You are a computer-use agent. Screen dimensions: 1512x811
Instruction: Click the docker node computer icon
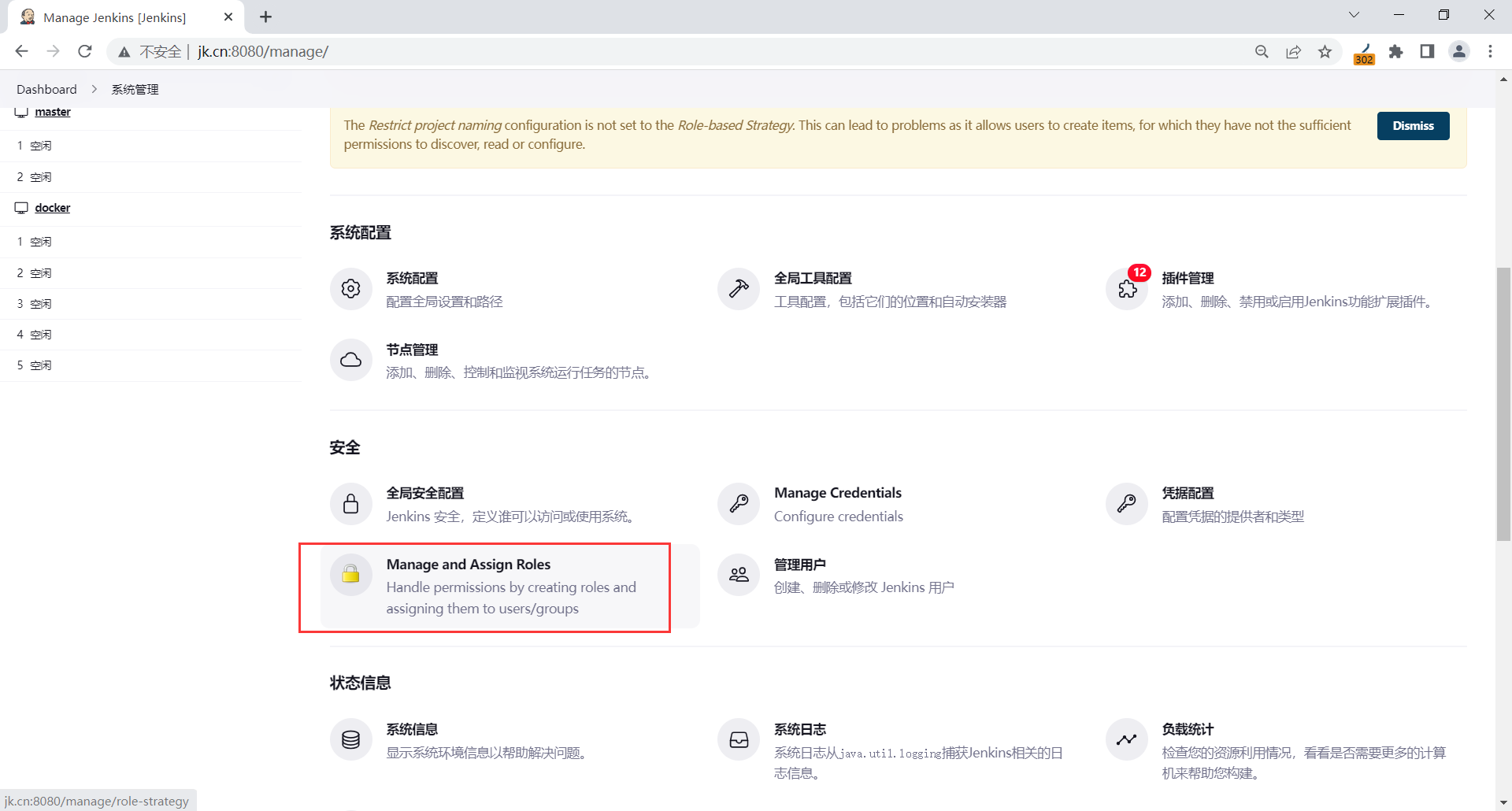[21, 208]
